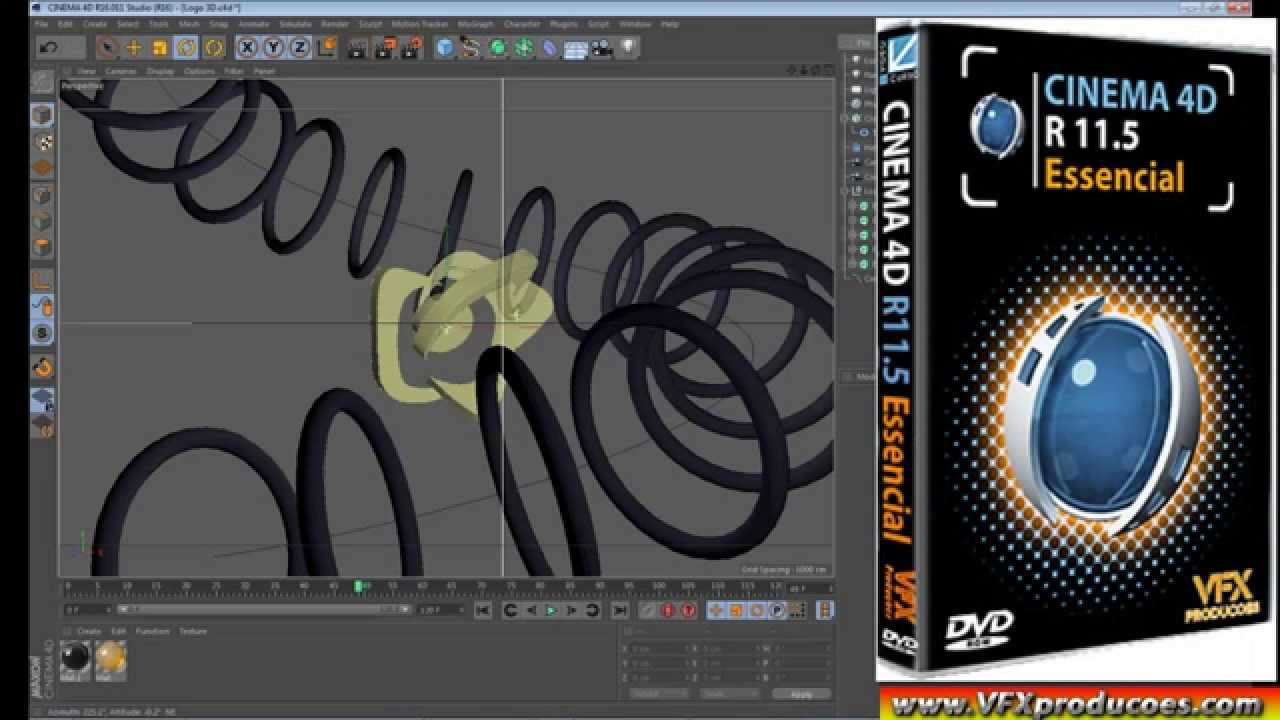This screenshot has width=1280, height=720.
Task: Open the Floor environment icon
Action: (575, 47)
